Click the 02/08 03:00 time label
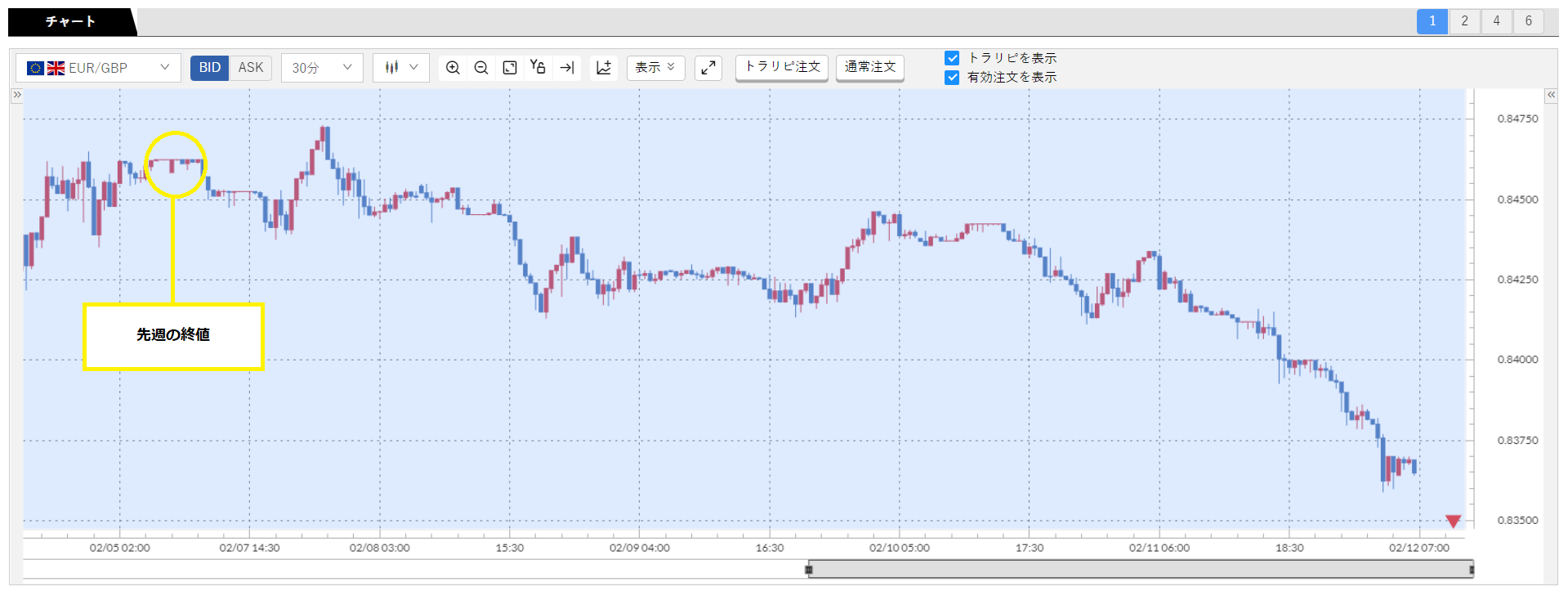Screen dimensions: 1568x591 (x=380, y=548)
